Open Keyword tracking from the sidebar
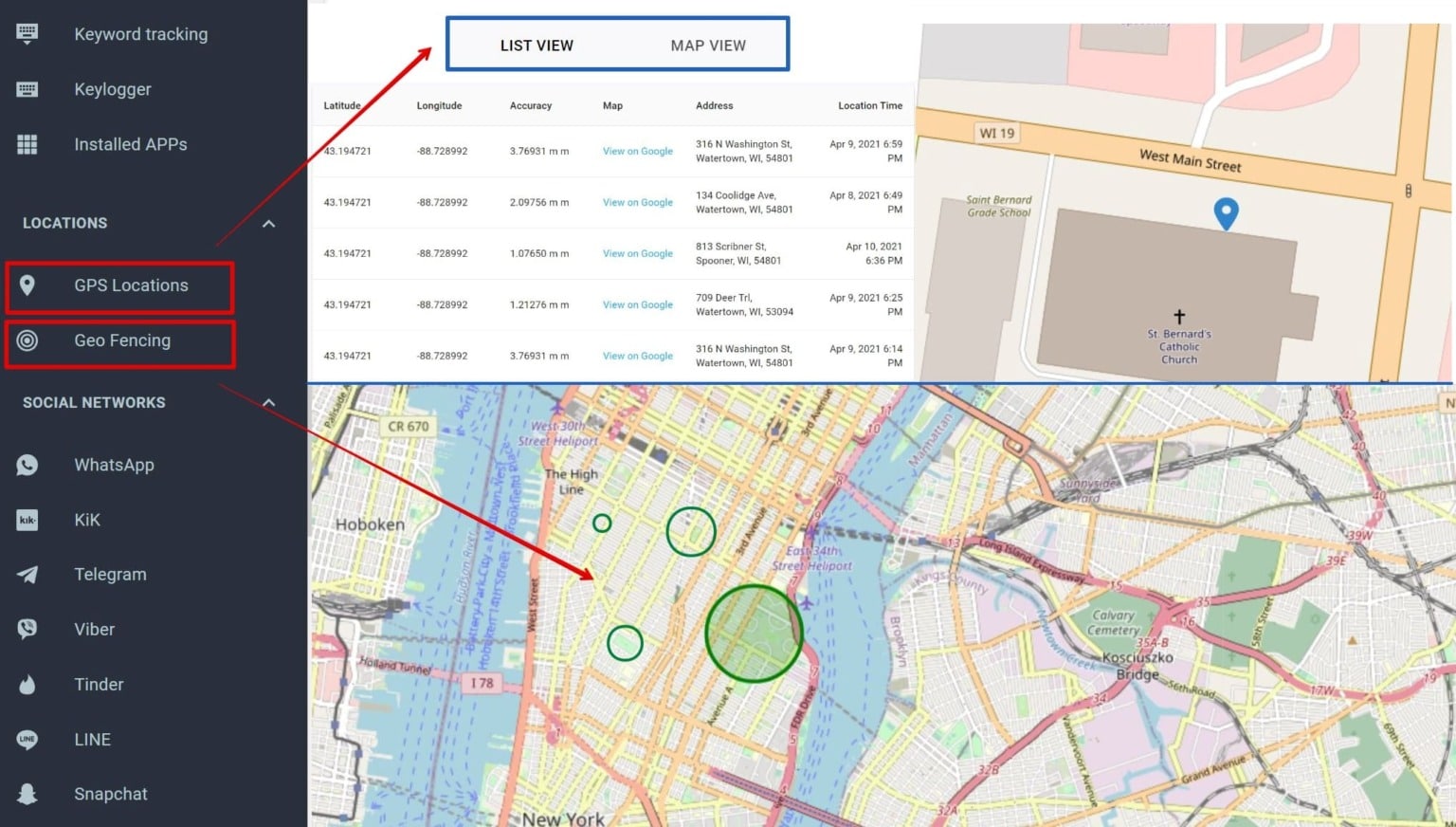The image size is (1456, 827). [x=27, y=33]
